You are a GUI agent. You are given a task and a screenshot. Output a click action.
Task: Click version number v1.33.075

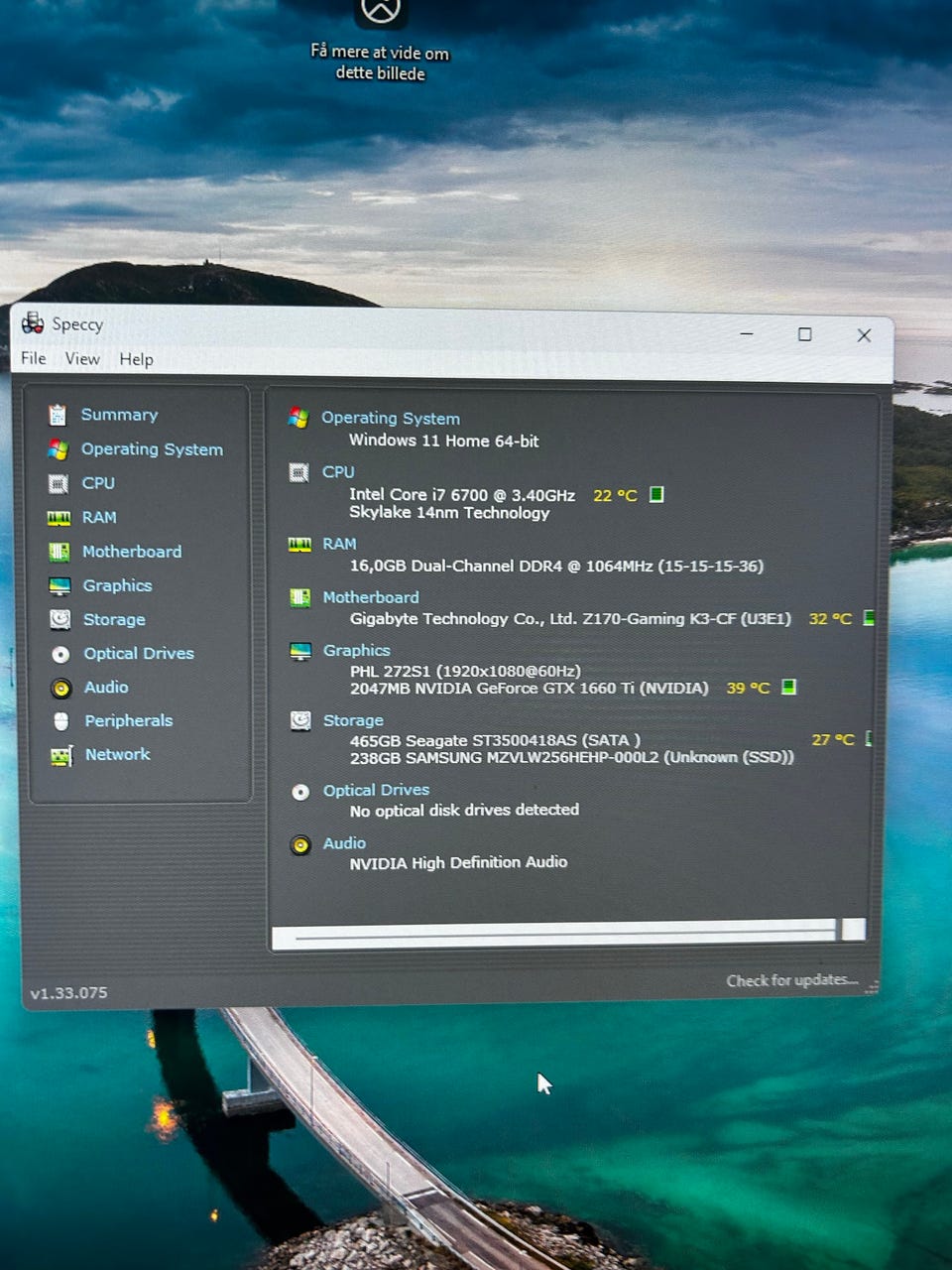click(68, 993)
